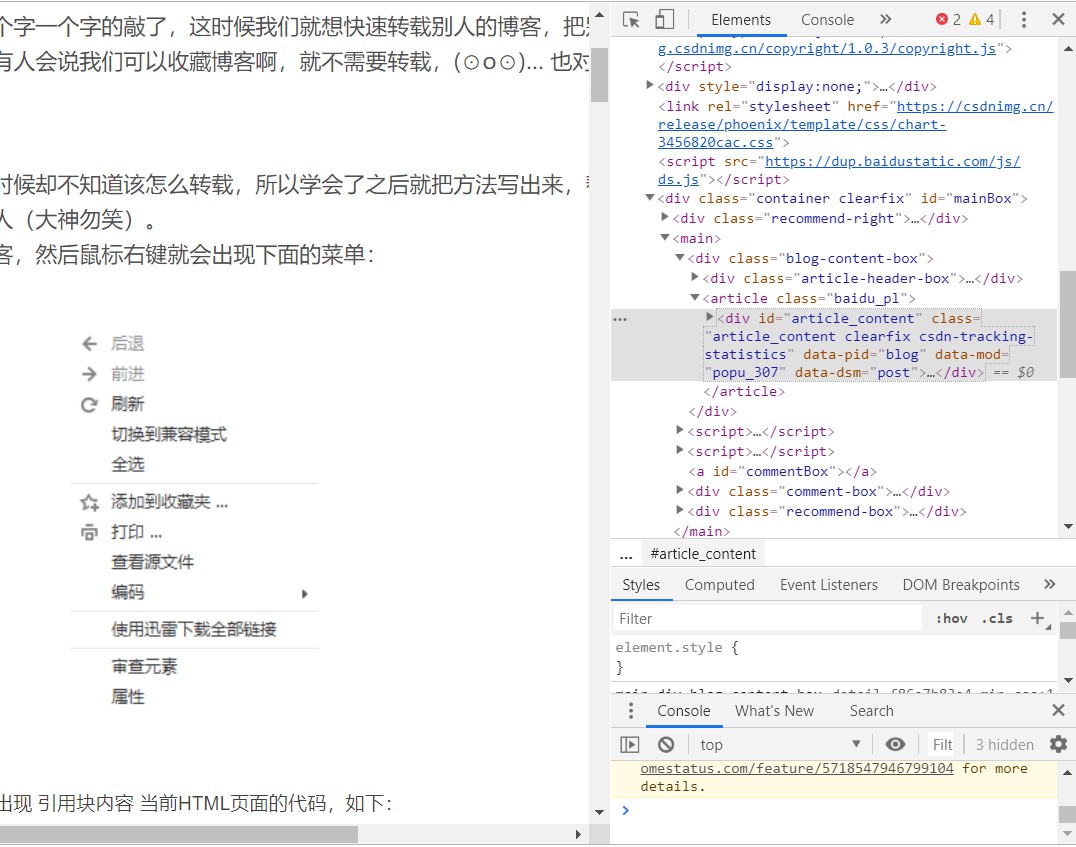Click the Elements panel scroll down arrow
This screenshot has height=847, width=1076.
(x=1068, y=527)
